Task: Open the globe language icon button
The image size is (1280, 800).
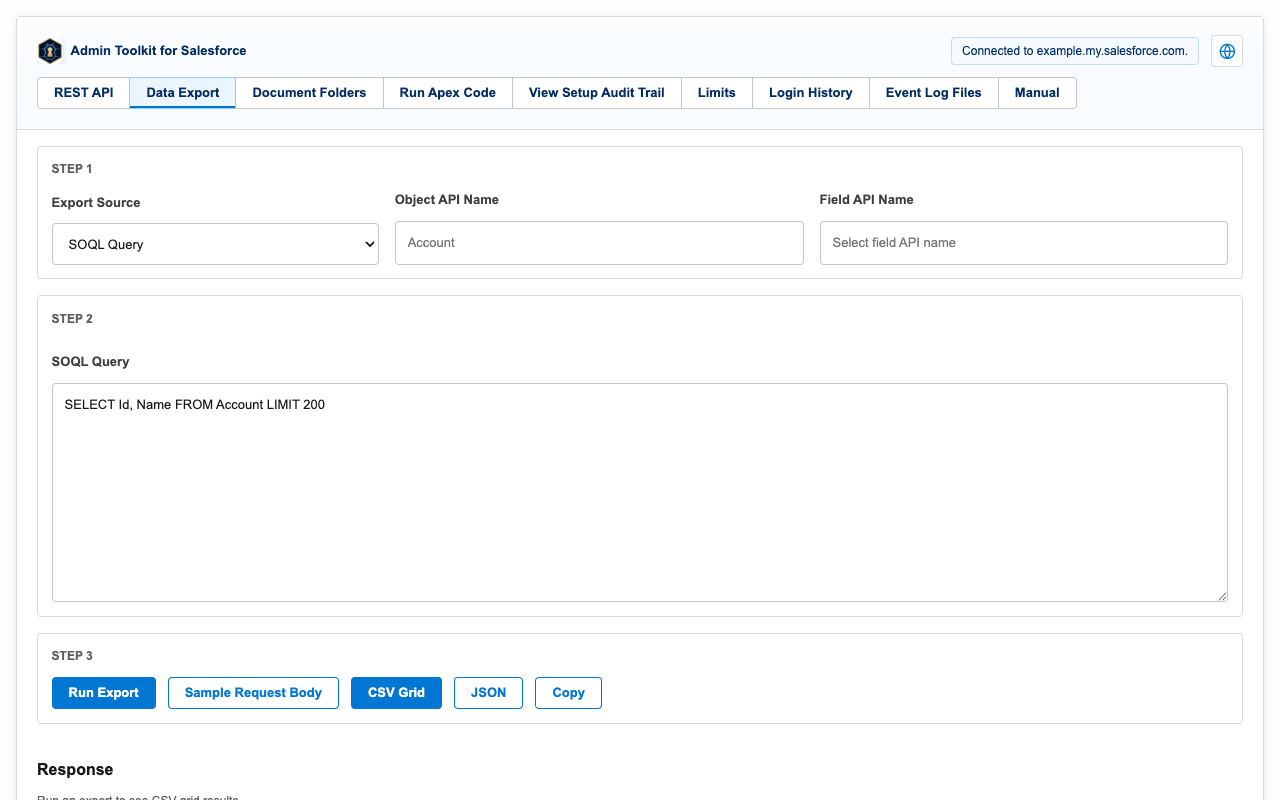Action: coord(1227,51)
